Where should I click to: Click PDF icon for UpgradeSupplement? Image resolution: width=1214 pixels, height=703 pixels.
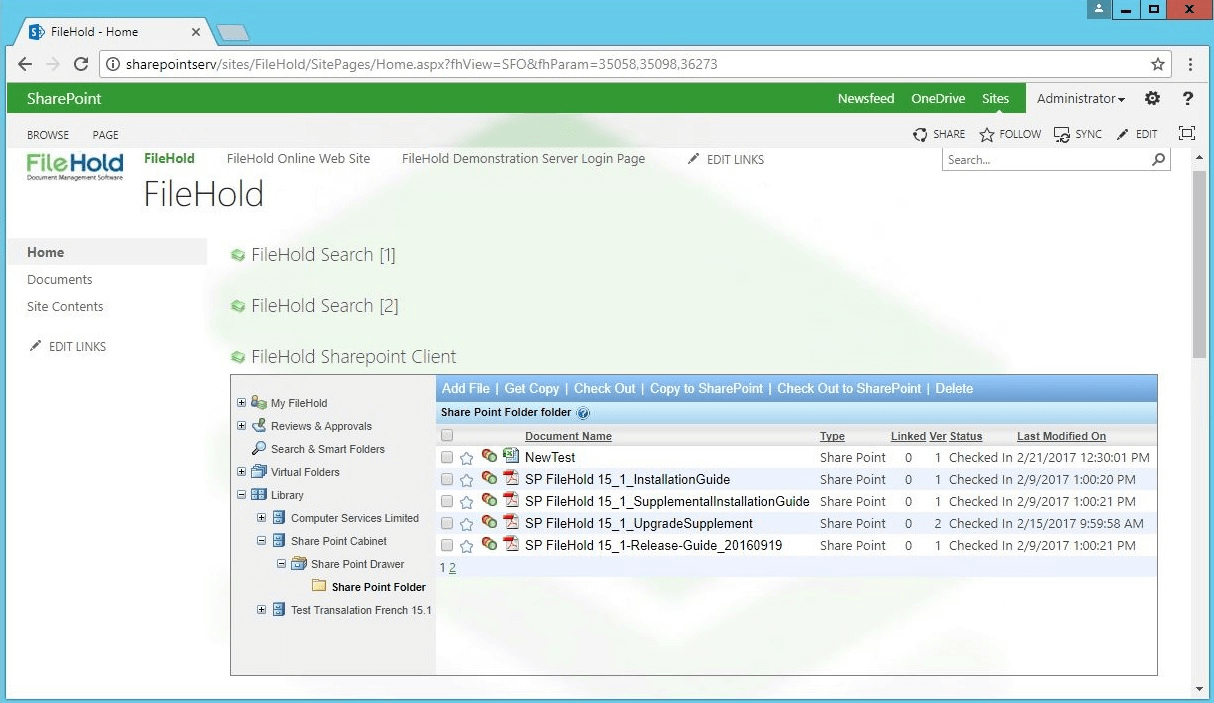[511, 522]
